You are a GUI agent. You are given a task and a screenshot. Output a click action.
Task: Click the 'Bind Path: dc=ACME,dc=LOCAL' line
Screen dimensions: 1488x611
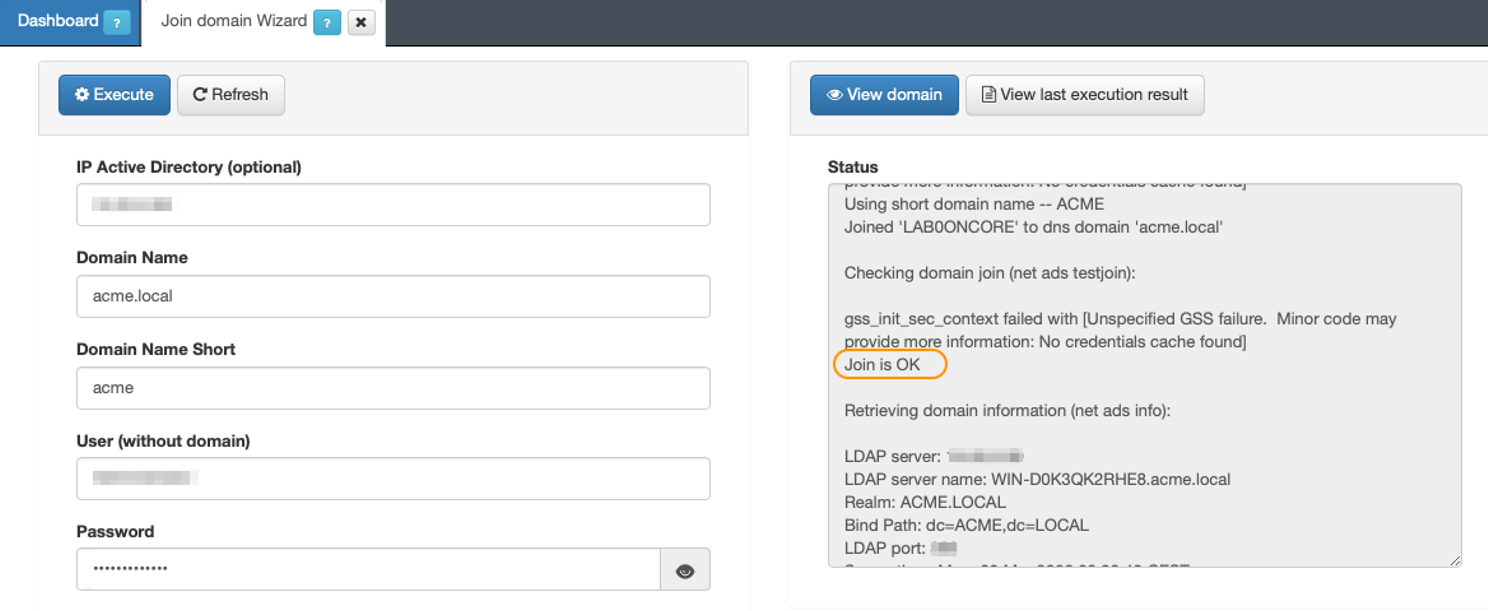click(x=966, y=525)
